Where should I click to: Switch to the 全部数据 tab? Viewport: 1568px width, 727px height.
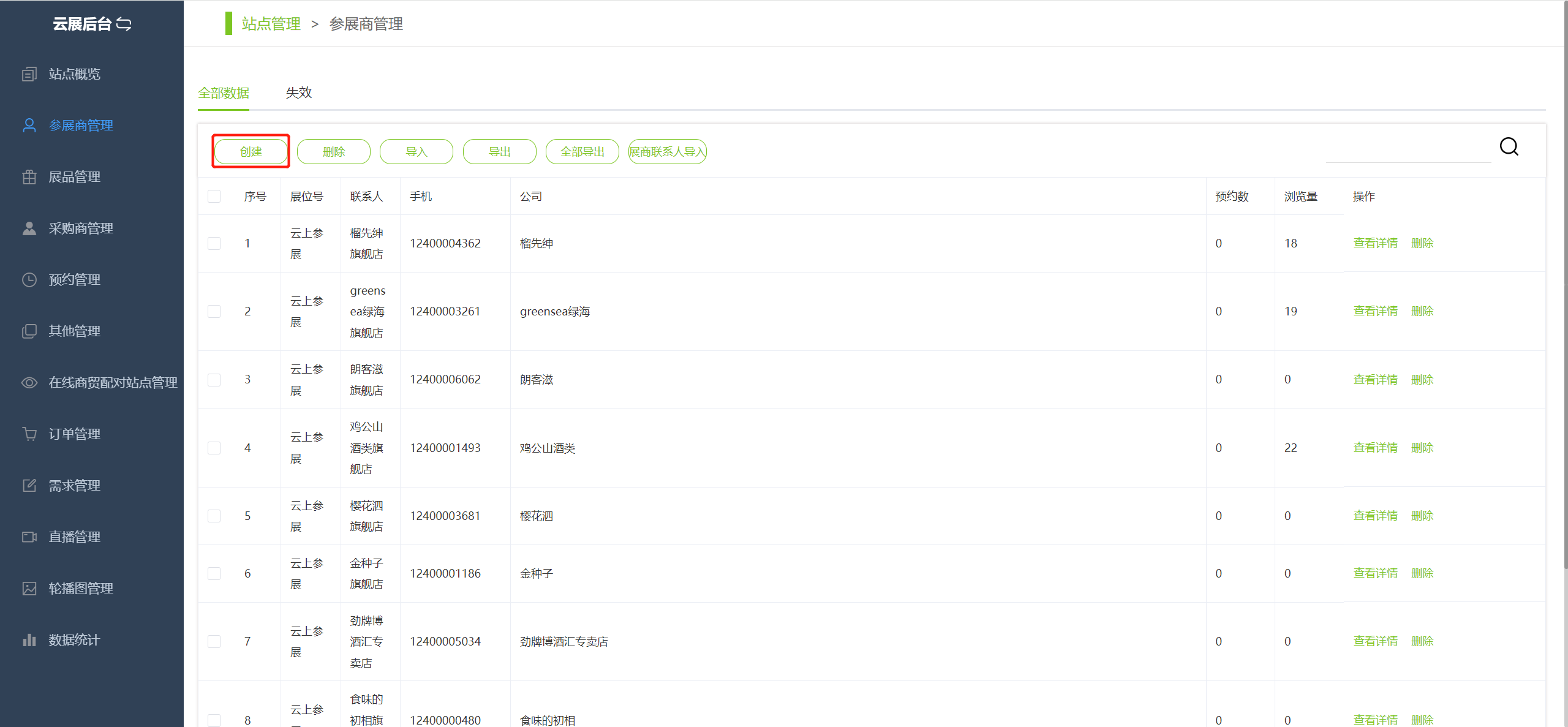click(224, 93)
